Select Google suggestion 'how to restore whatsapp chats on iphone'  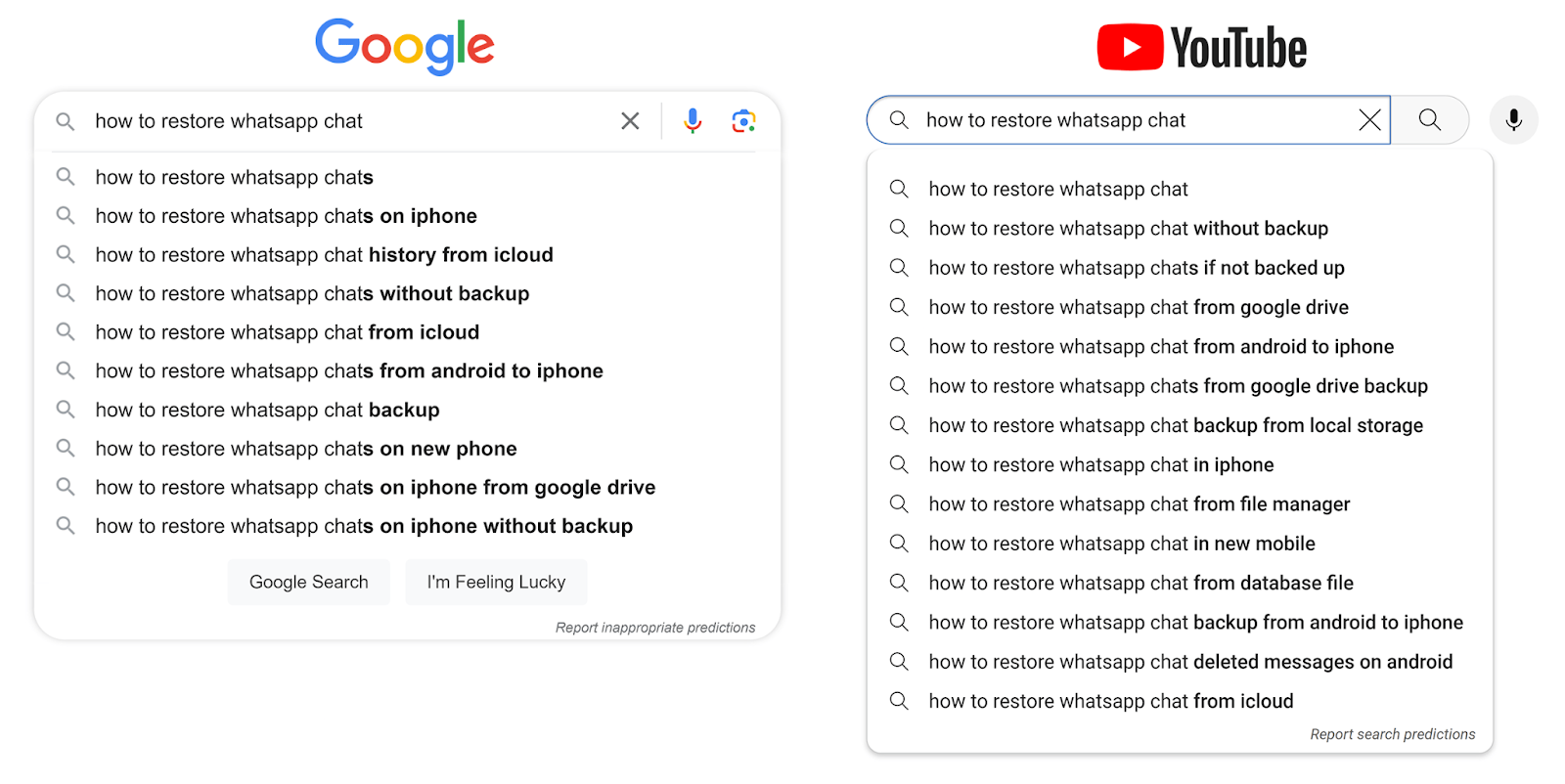pos(285,215)
